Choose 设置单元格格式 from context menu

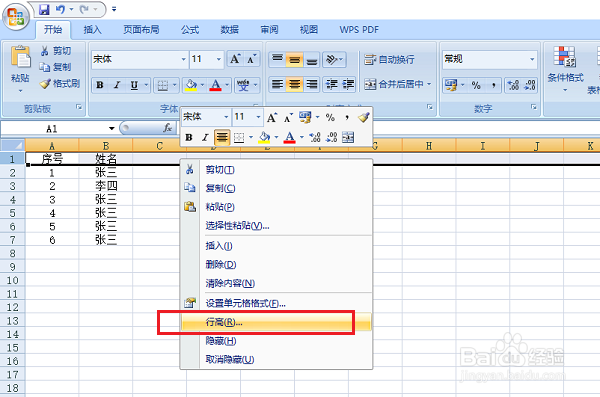click(x=276, y=304)
